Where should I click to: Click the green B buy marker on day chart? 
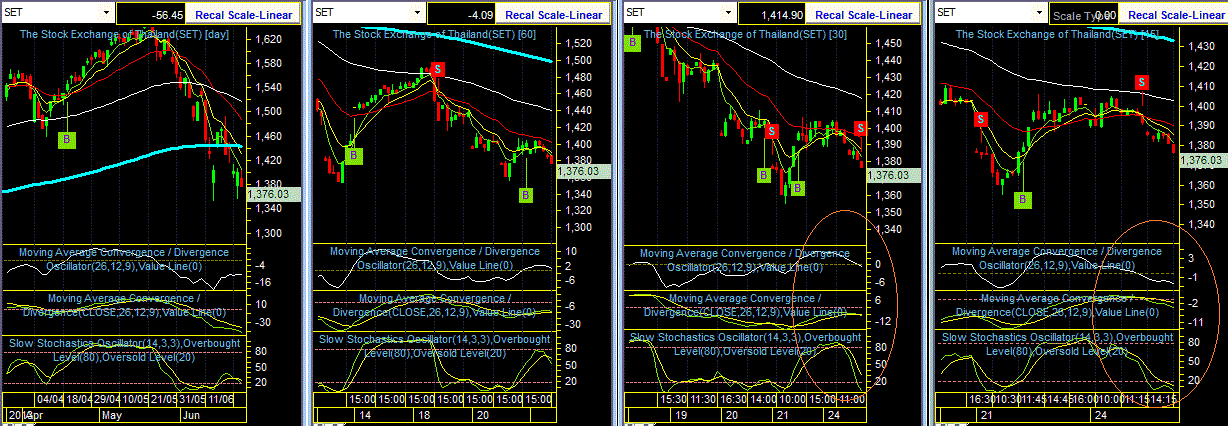point(67,139)
